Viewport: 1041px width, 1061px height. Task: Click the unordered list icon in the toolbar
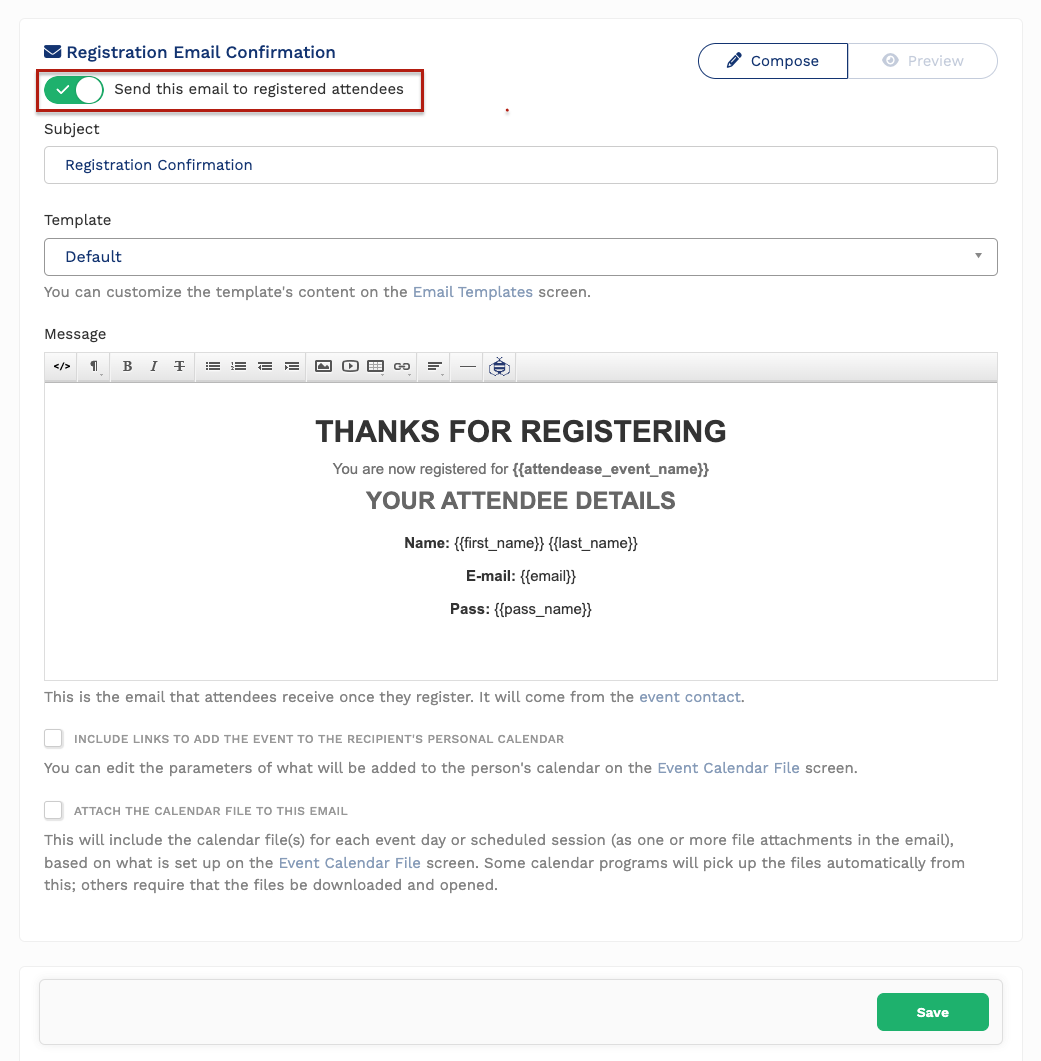click(213, 366)
